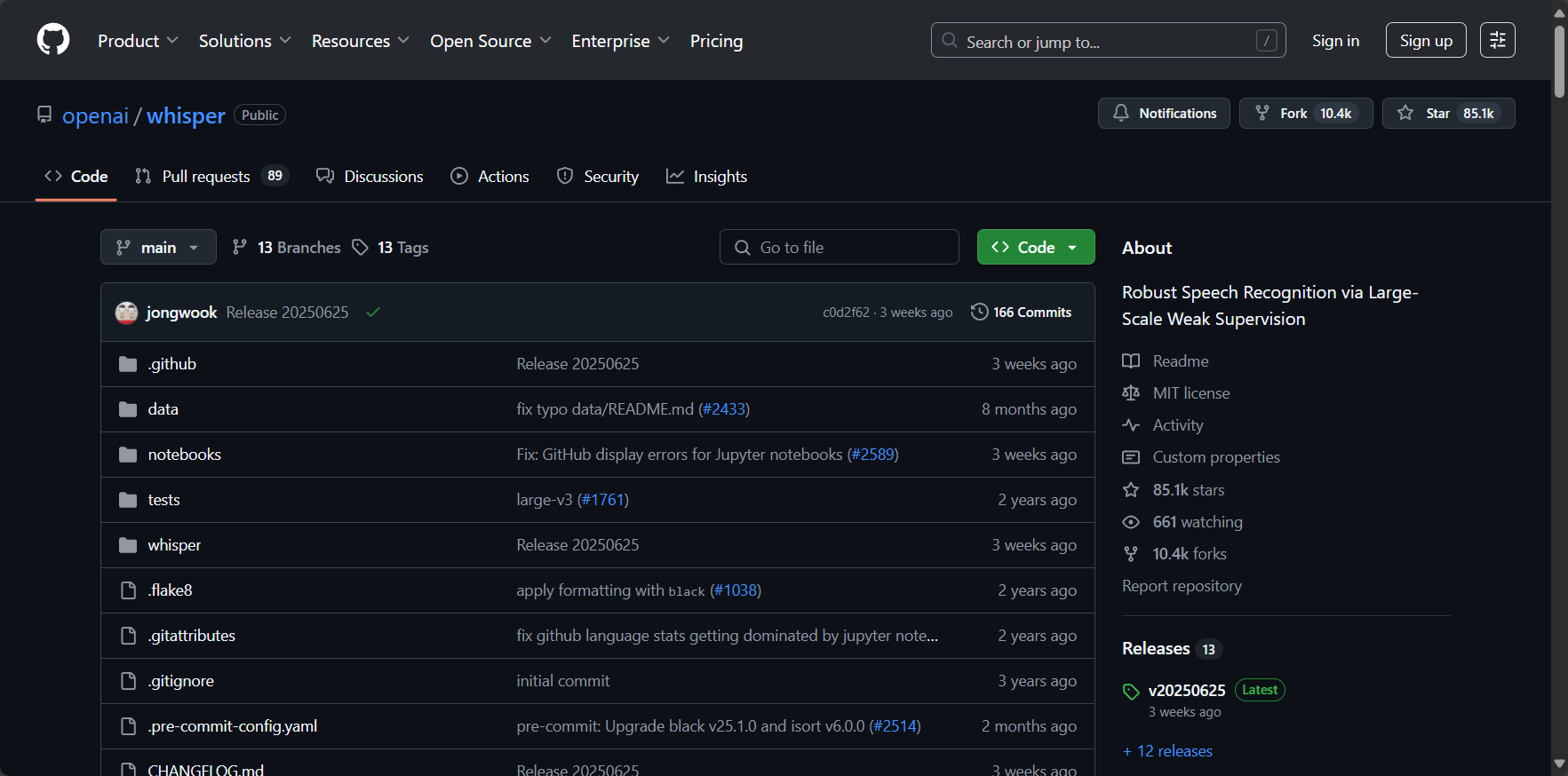The height and width of the screenshot is (776, 1568).
Task: Open GitHub homepage via Octocat logo
Action: pyautogui.click(x=53, y=40)
